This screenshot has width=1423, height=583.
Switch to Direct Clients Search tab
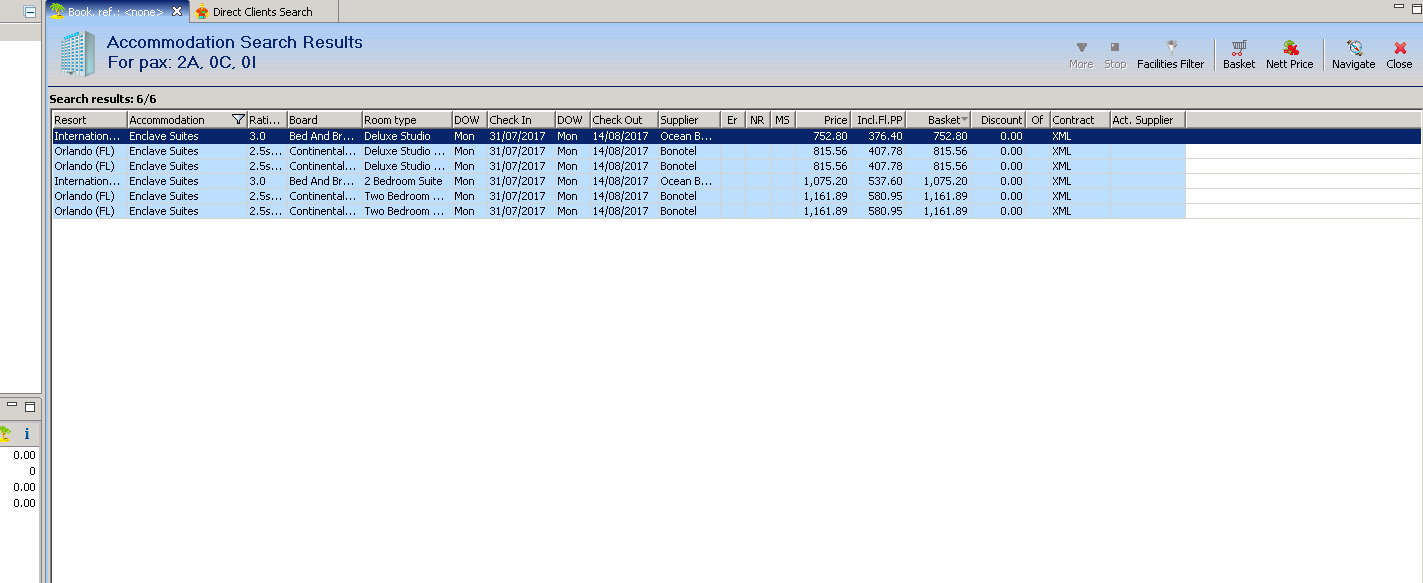[254, 12]
